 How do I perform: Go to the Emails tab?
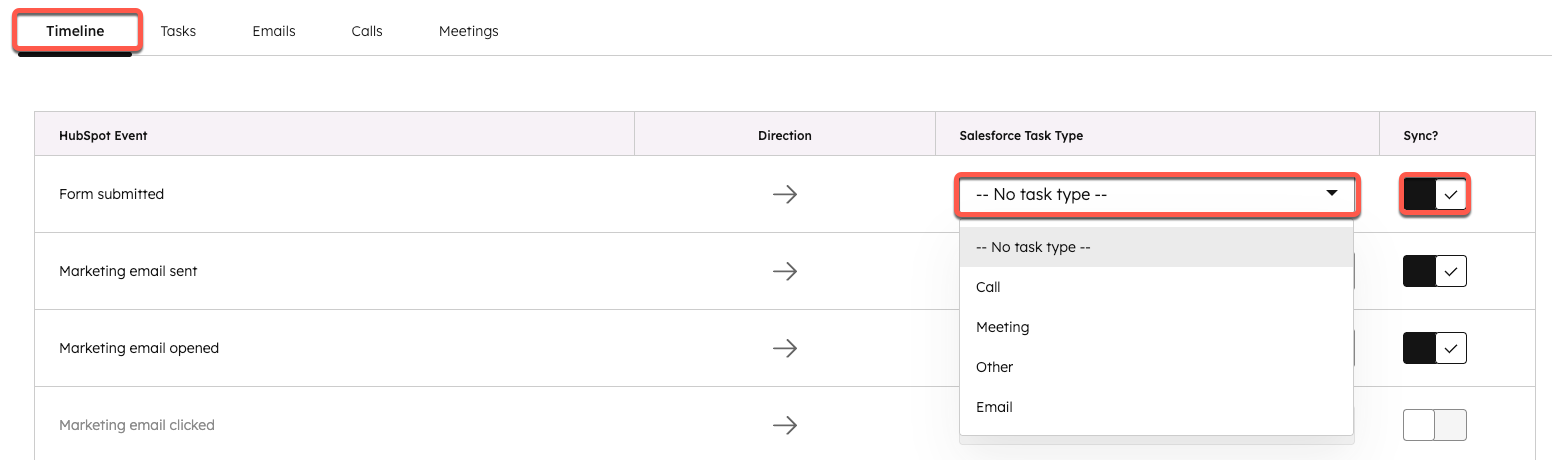(273, 31)
